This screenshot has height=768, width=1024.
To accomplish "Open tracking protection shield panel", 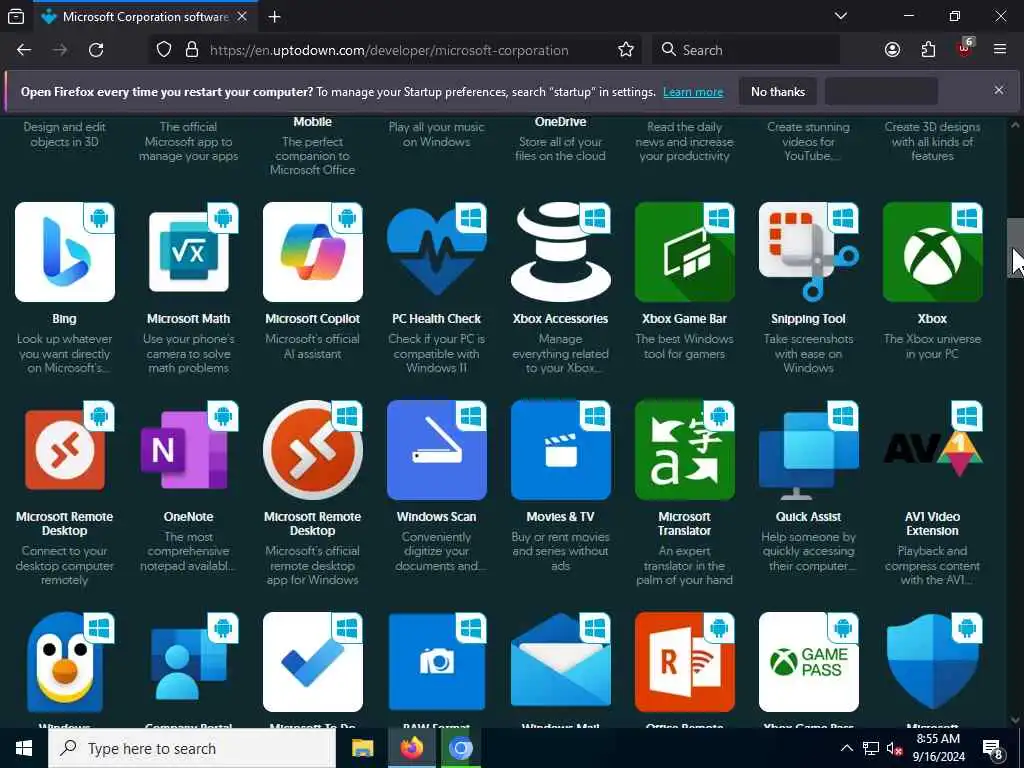I will point(164,50).
